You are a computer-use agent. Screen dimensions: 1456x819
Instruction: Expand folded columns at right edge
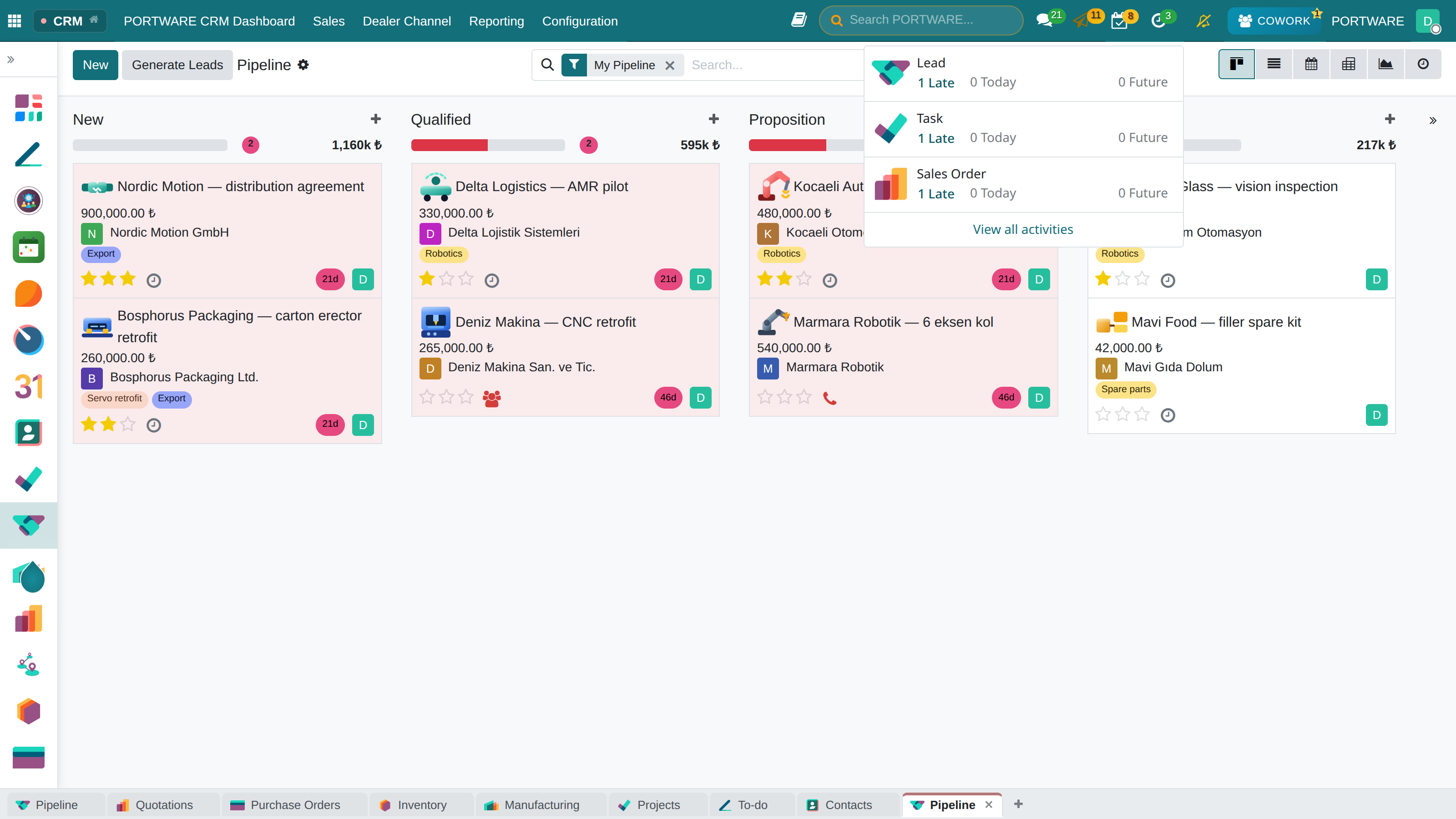pyautogui.click(x=1432, y=120)
